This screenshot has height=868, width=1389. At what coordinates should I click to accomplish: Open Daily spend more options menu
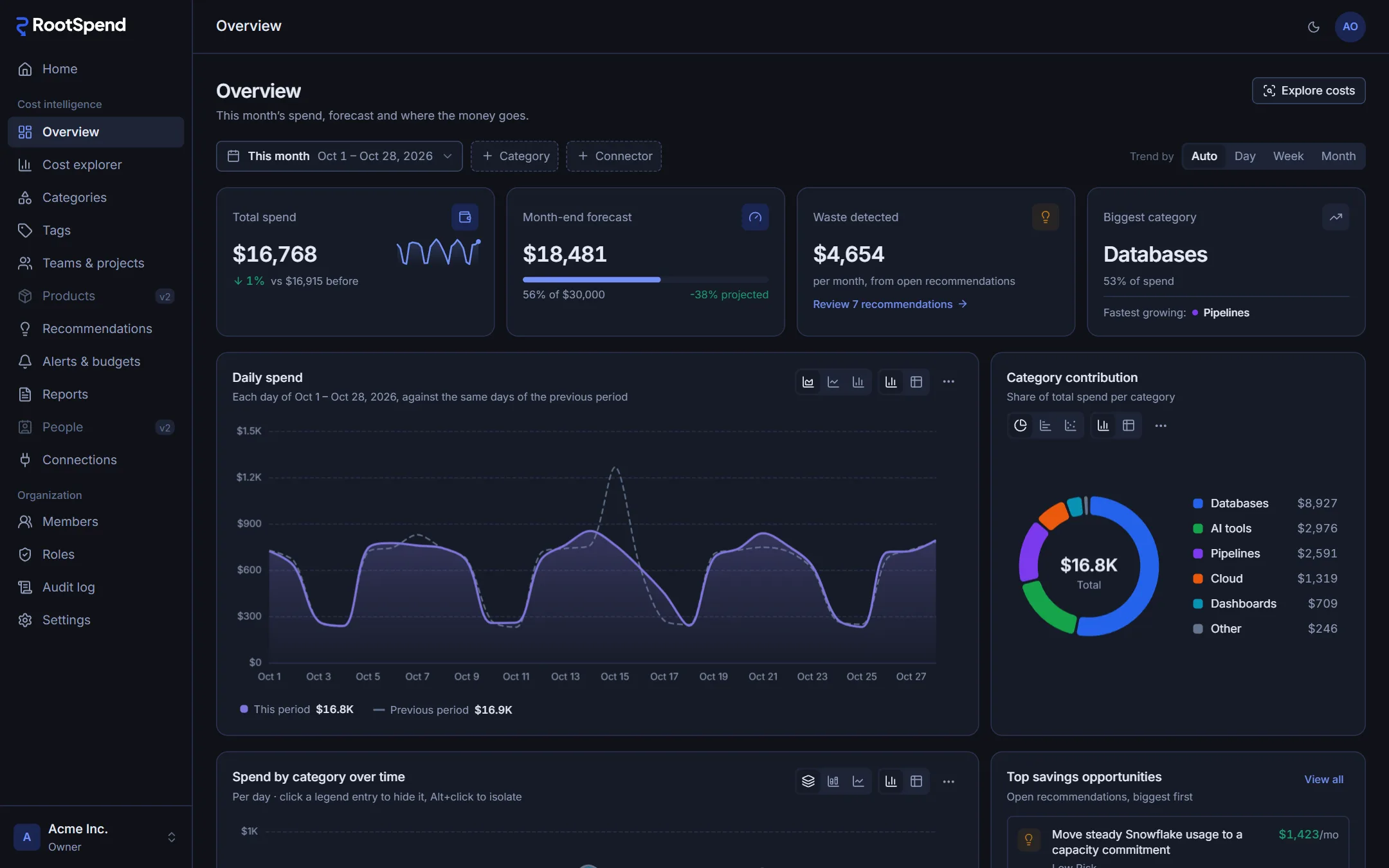(949, 382)
